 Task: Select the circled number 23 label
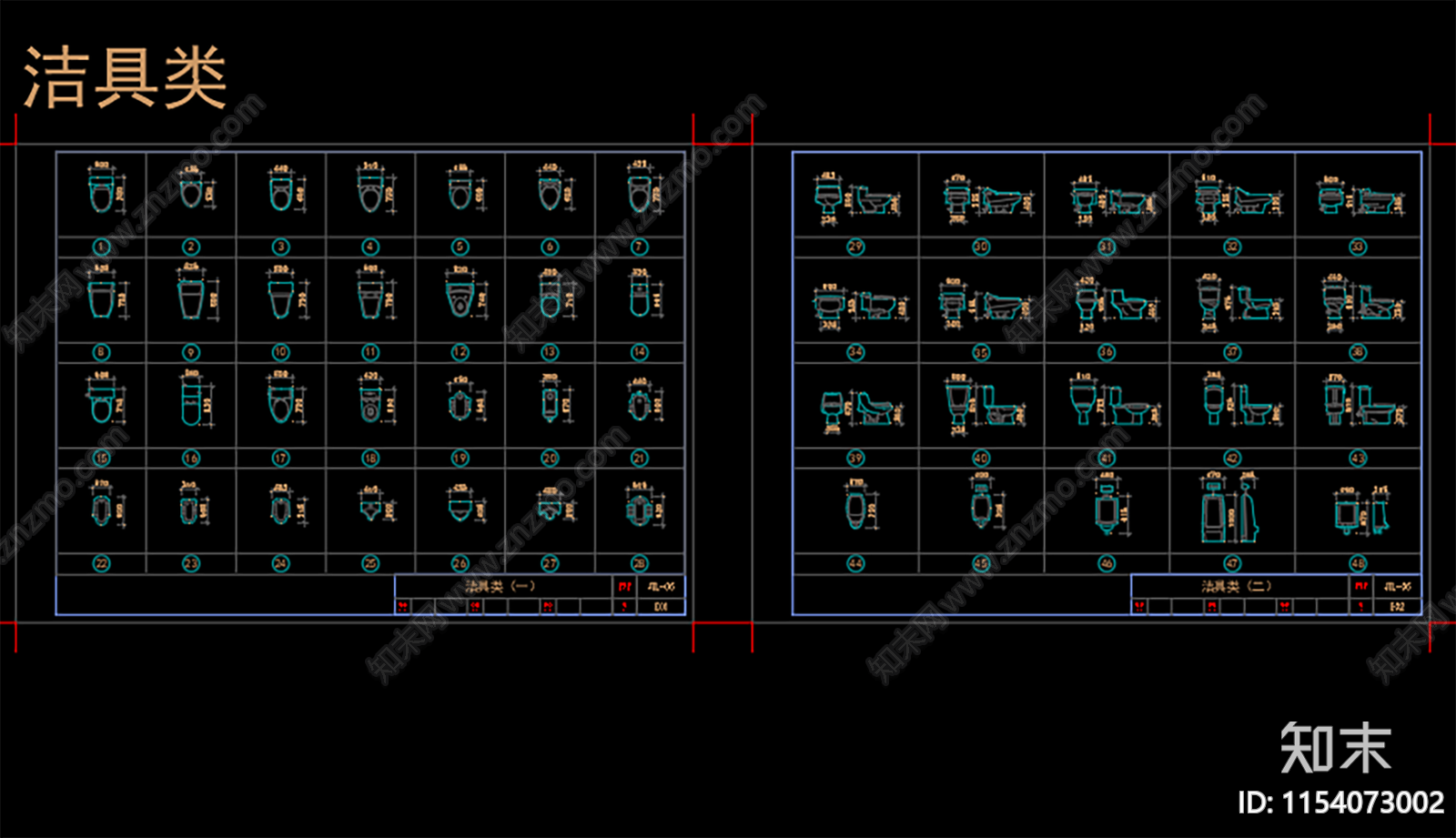[191, 563]
